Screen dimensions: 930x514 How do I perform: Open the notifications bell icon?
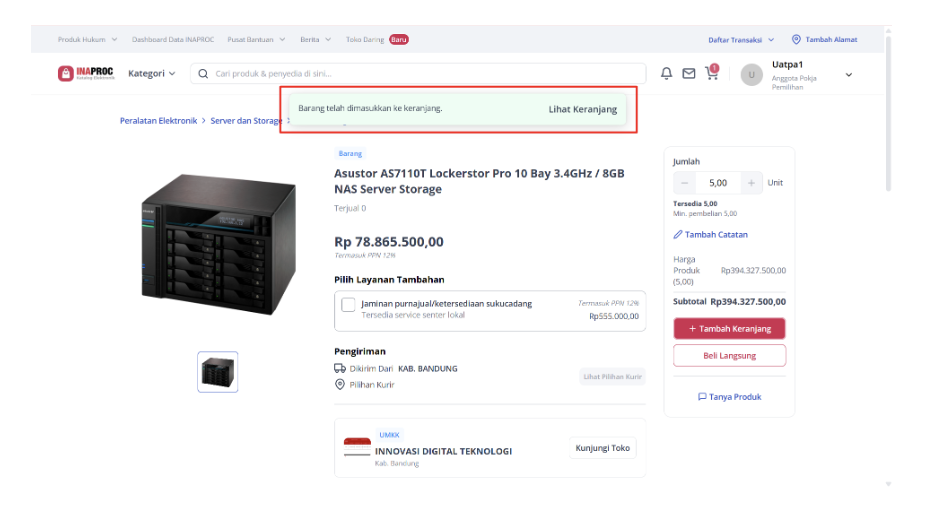(x=666, y=74)
